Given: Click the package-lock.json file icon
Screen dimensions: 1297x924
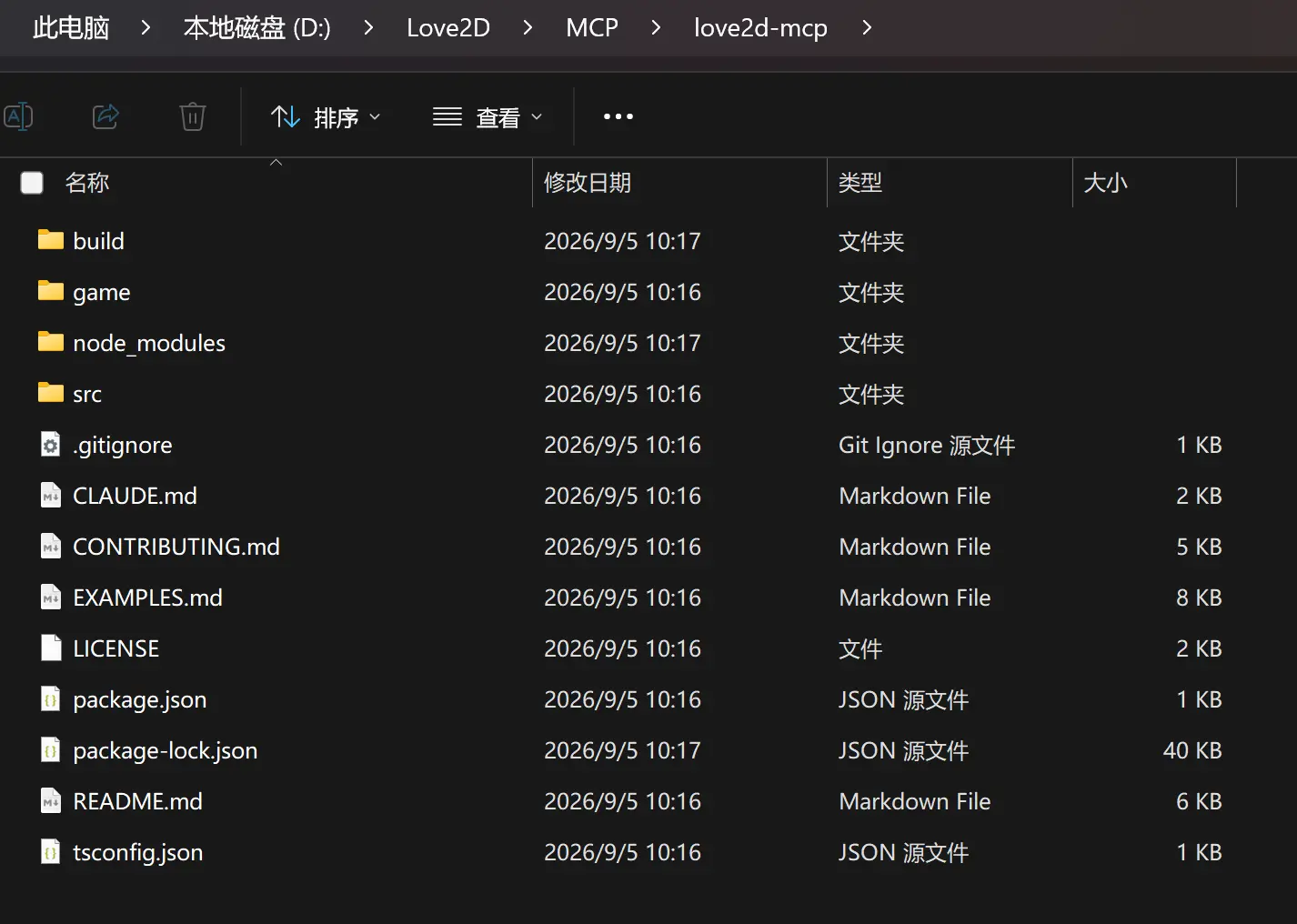Looking at the screenshot, I should click(x=51, y=750).
